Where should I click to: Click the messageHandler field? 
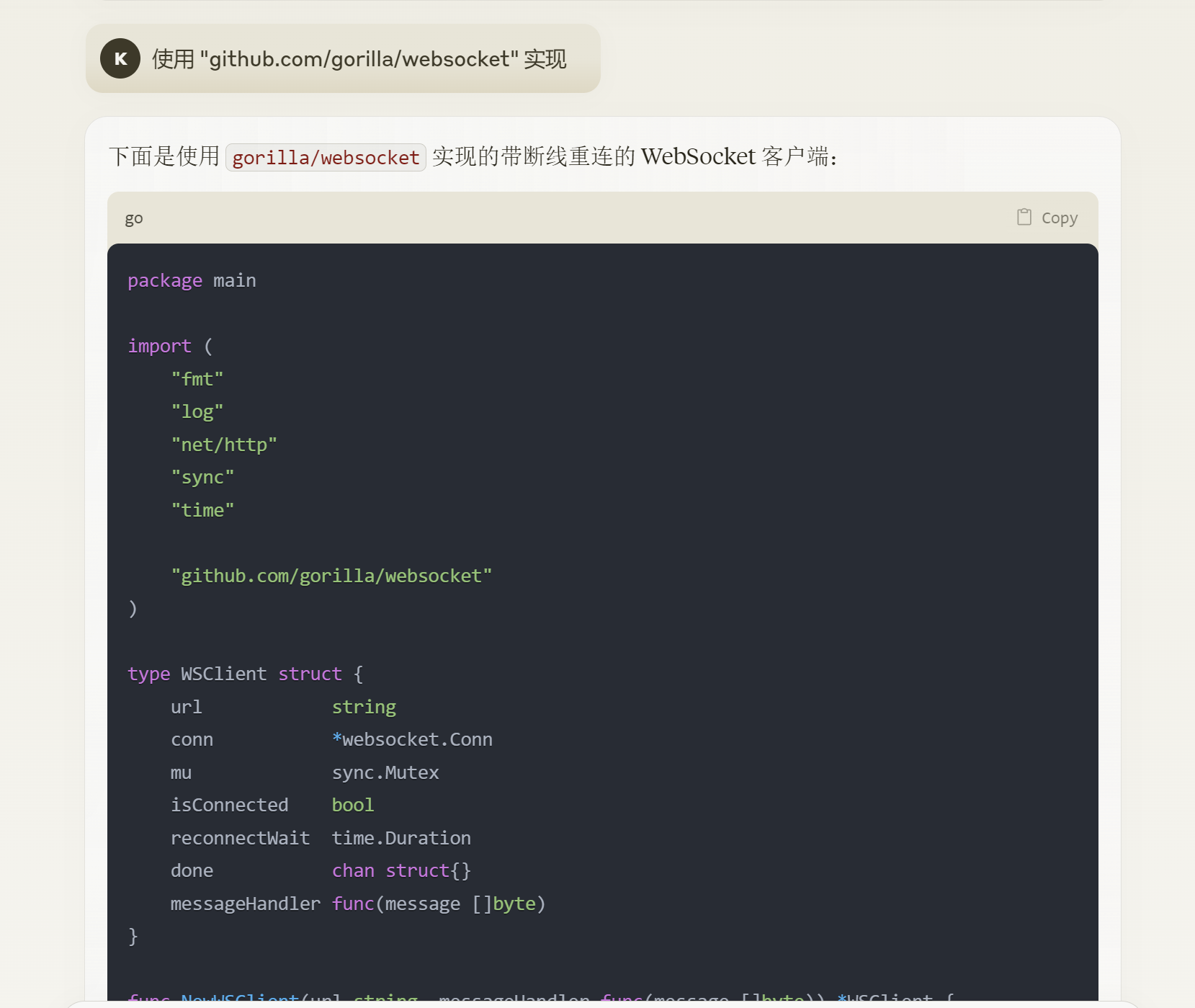click(x=245, y=904)
